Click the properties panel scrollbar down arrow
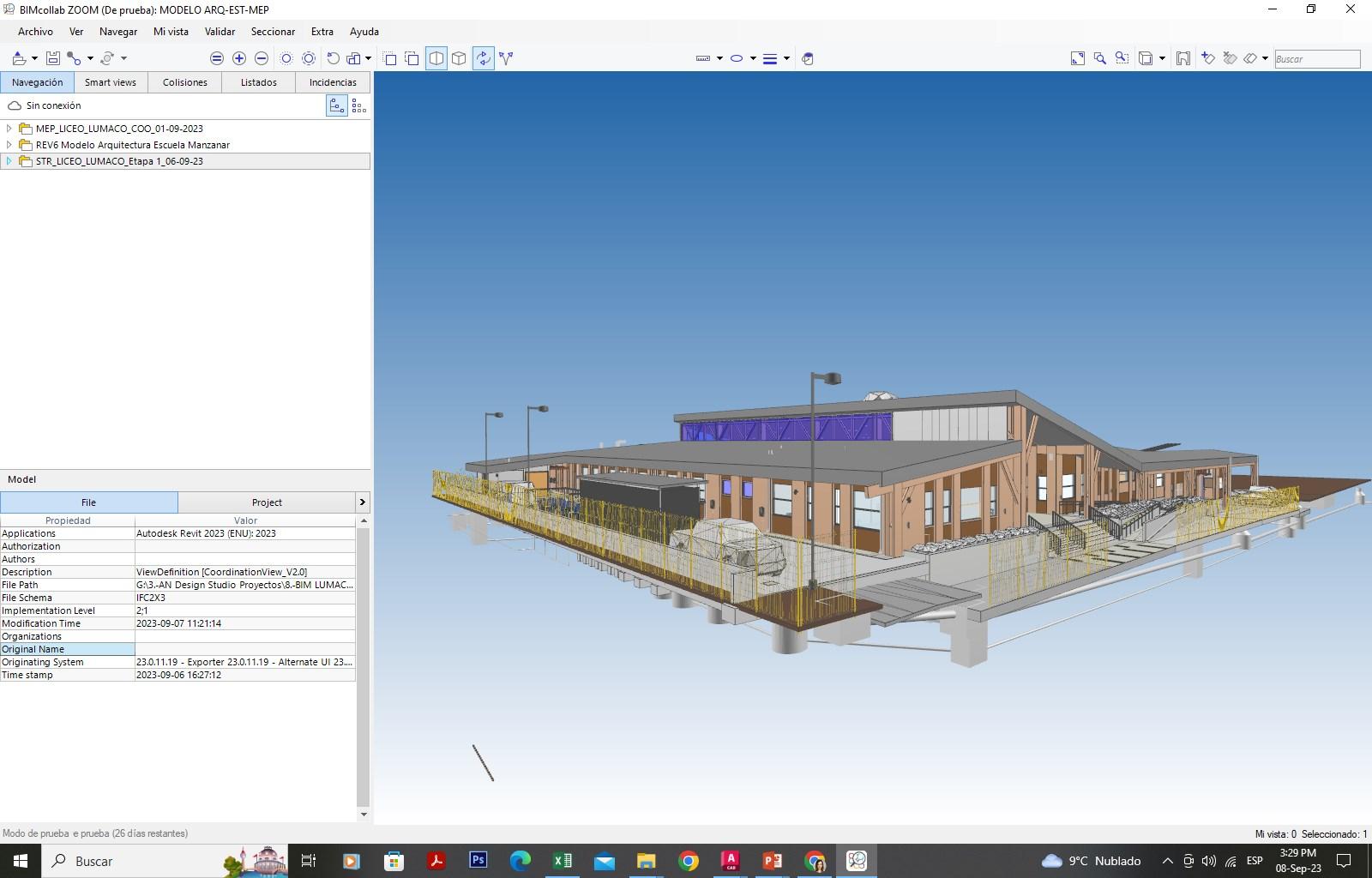 tap(364, 815)
